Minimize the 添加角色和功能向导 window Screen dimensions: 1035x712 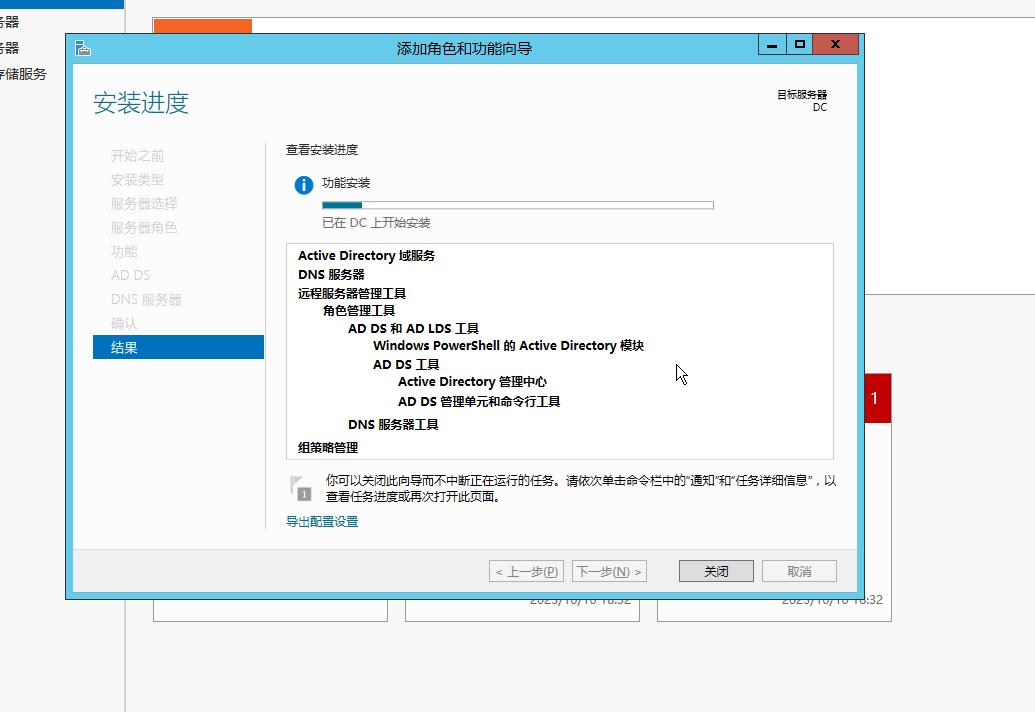click(772, 45)
